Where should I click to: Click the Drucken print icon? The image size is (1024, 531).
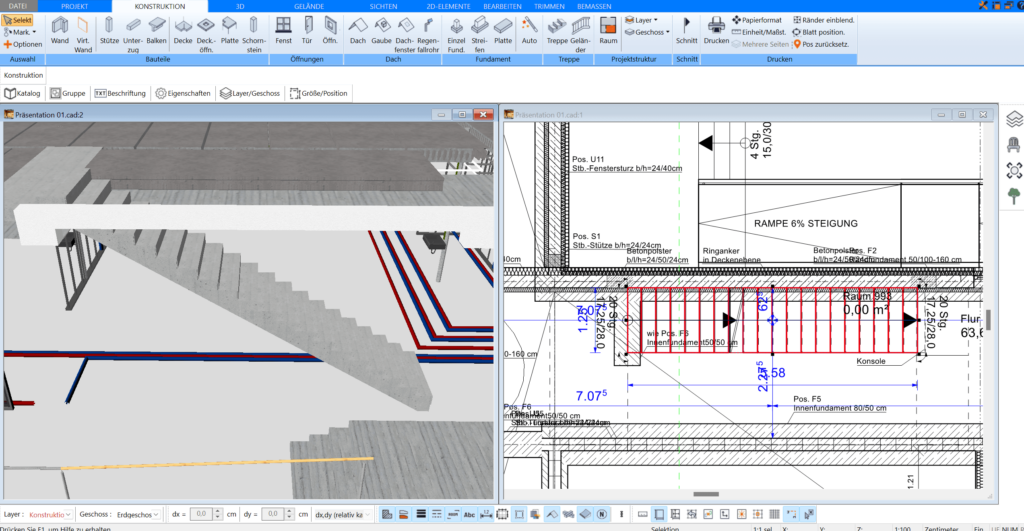(x=716, y=29)
